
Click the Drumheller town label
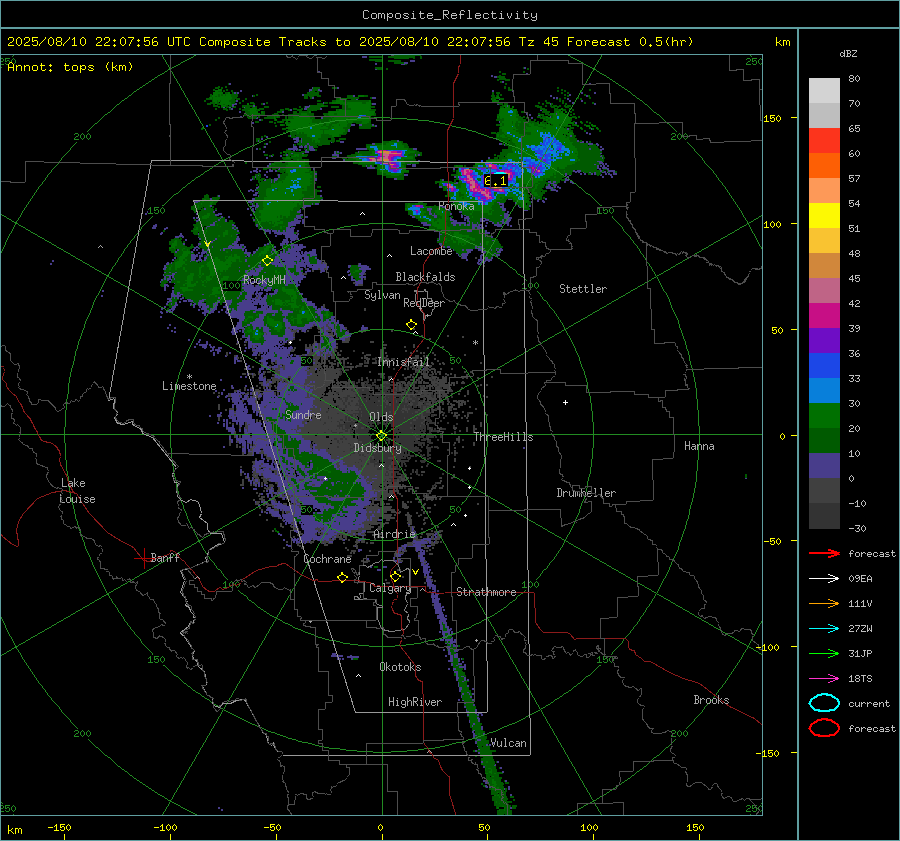(x=586, y=493)
